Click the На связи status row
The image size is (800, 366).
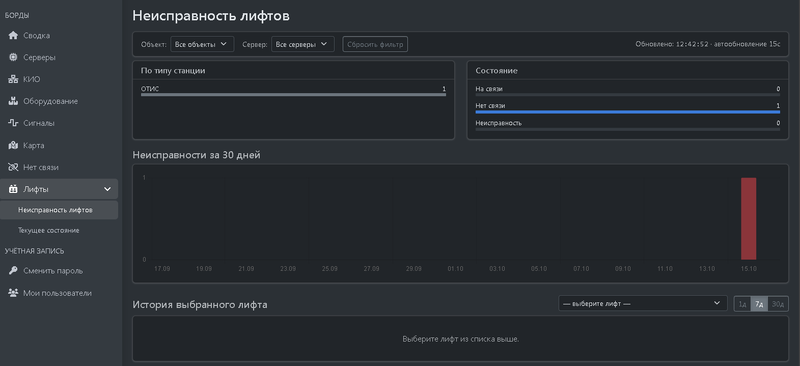pyautogui.click(x=628, y=91)
